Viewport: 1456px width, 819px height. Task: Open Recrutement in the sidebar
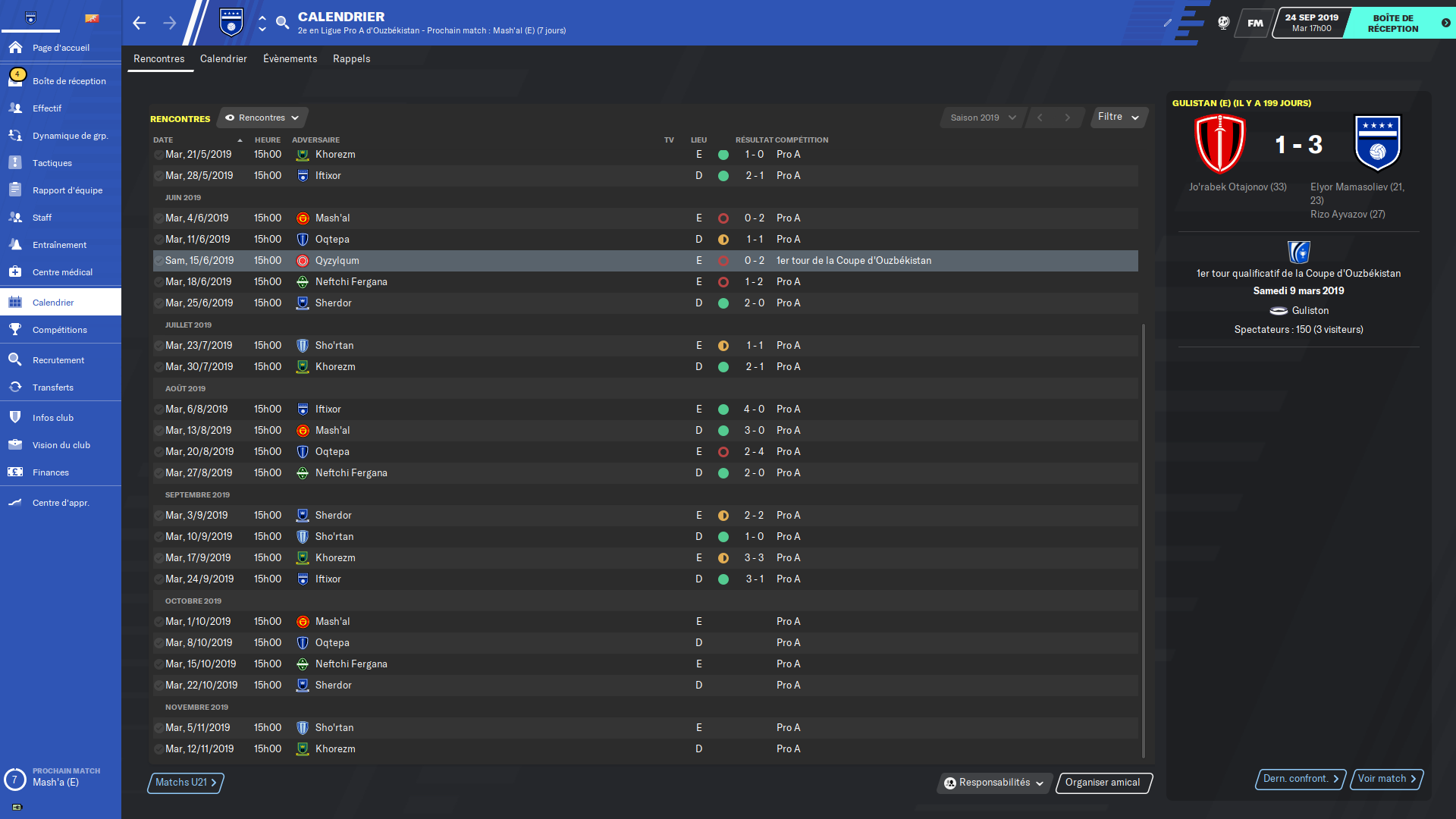[58, 360]
